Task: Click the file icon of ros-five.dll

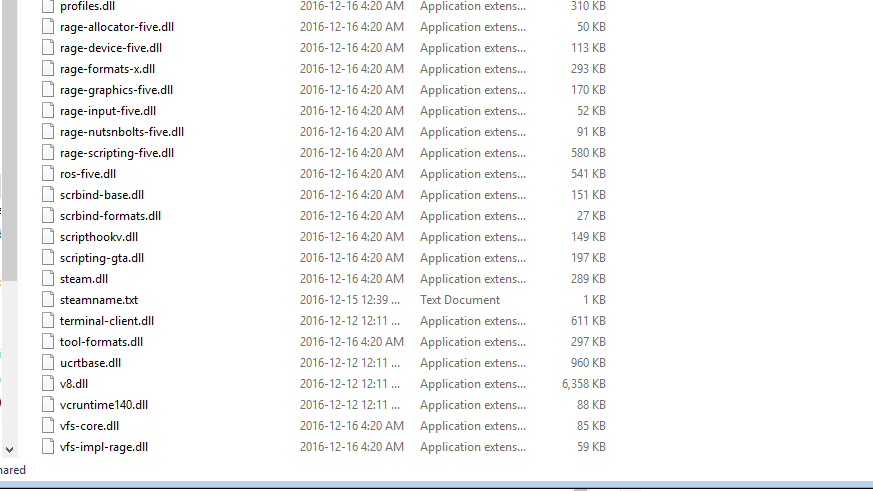Action: click(48, 174)
